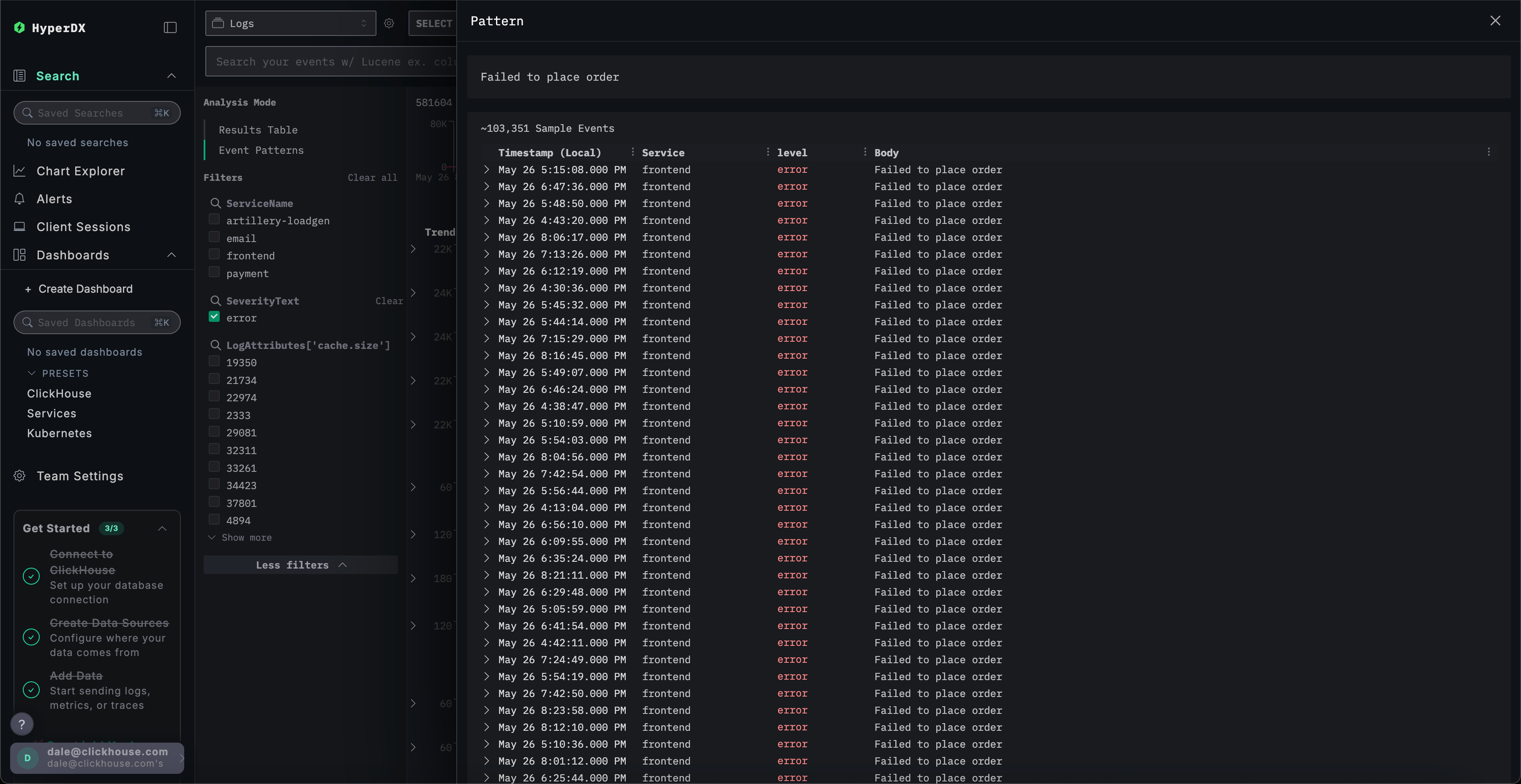The image size is (1521, 784).
Task: Collapse sidebar using panel toggle icon
Action: click(x=170, y=28)
